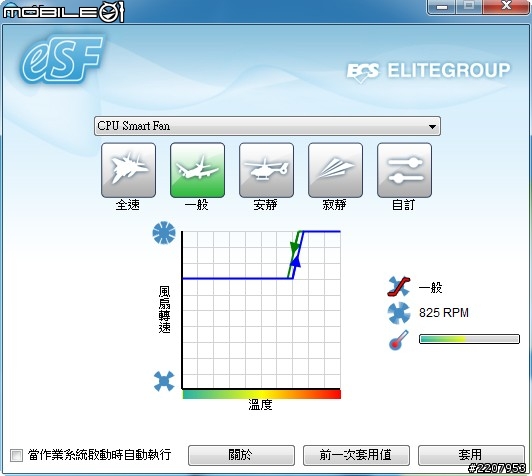This screenshot has width=532, height=476.
Task: Click the temperature level bar beside thermometer
Action: click(469, 339)
